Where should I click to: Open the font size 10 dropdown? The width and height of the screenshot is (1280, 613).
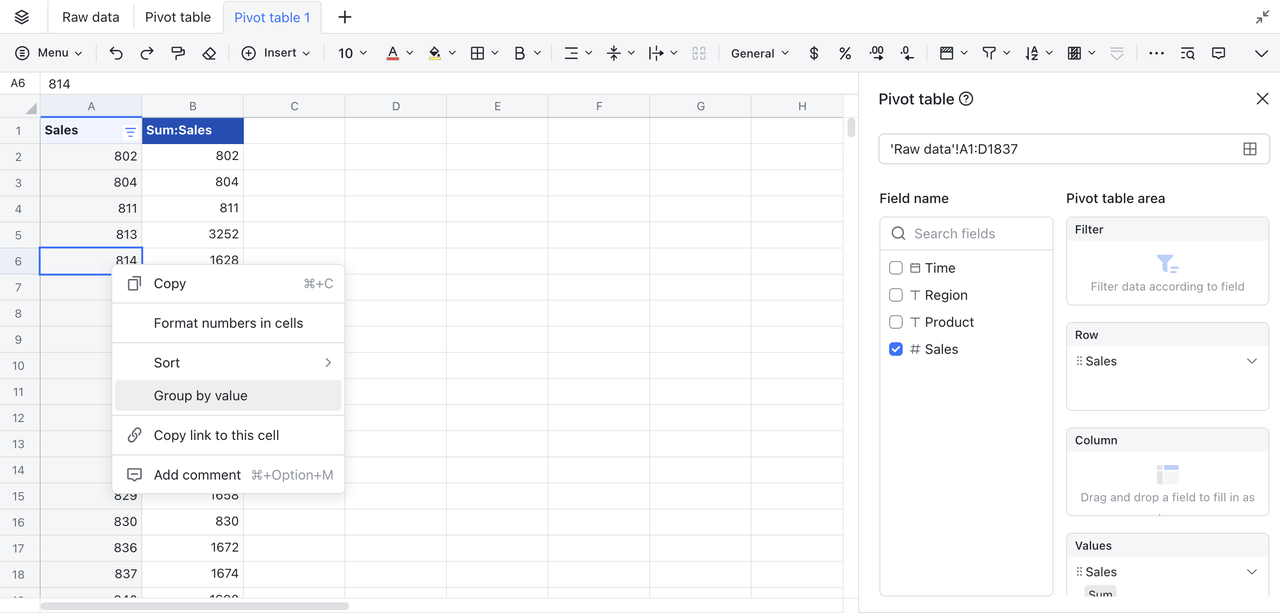tap(352, 53)
